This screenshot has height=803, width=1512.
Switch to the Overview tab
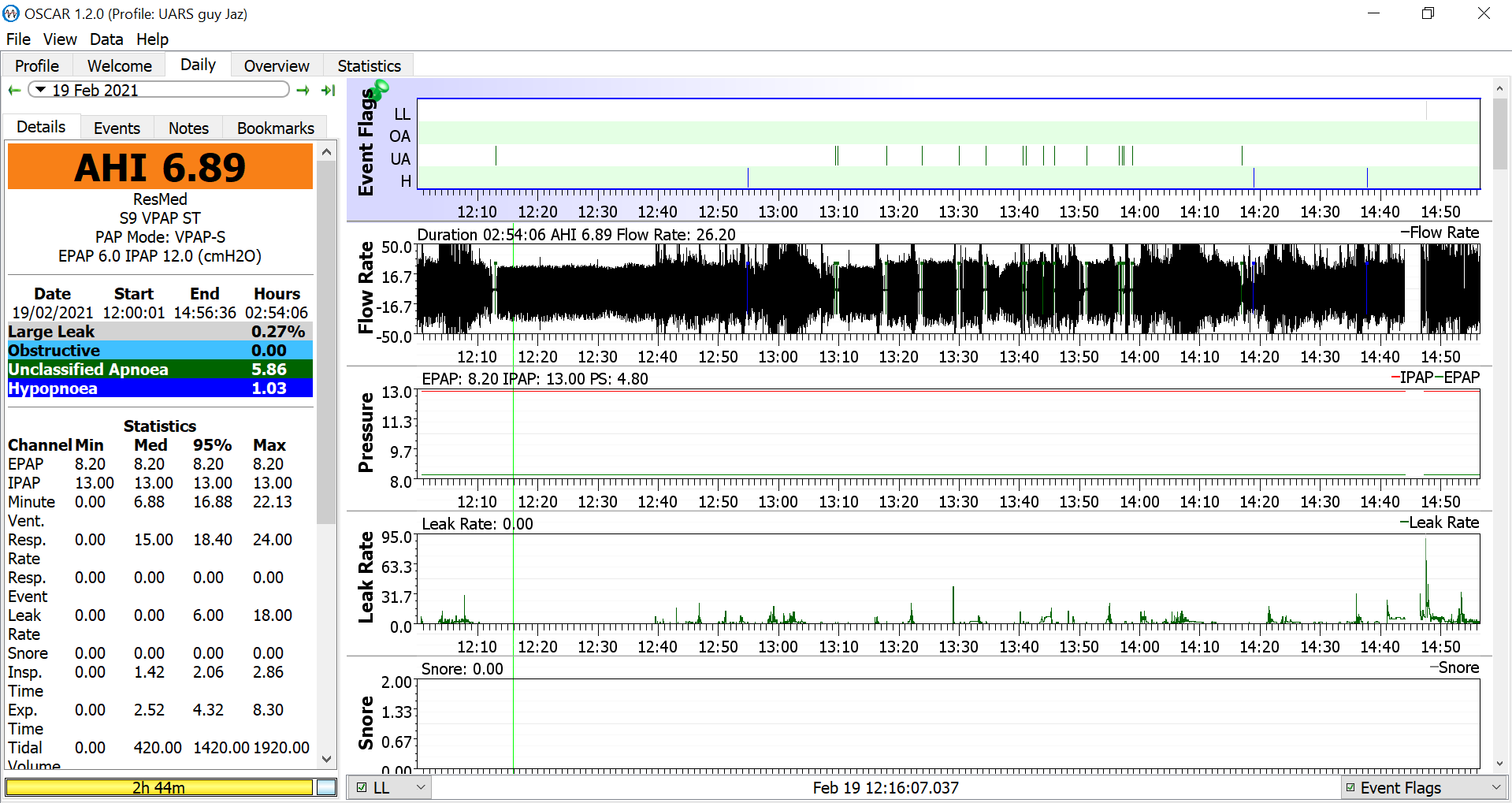pyautogui.click(x=277, y=65)
